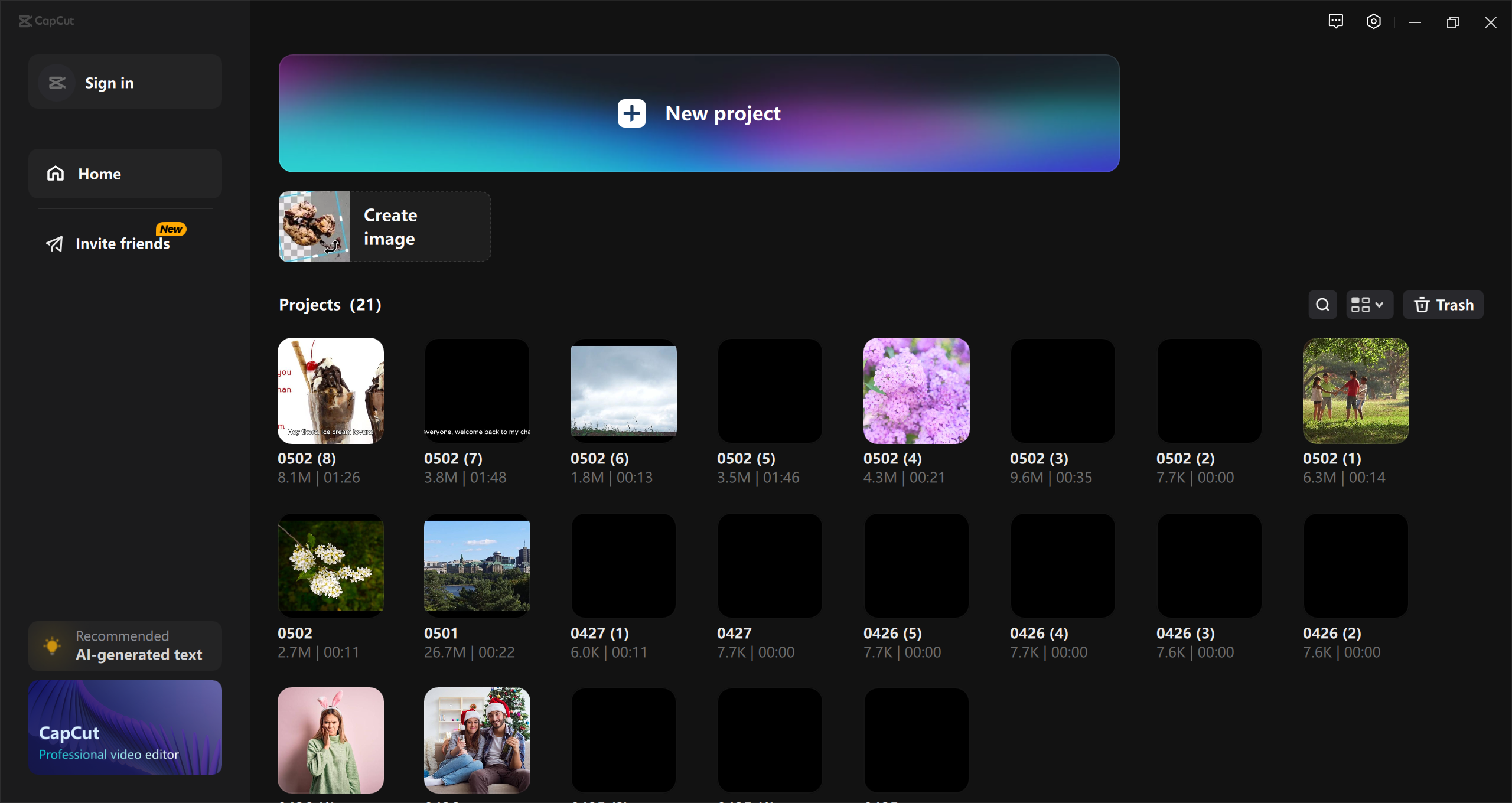Click the CapCut Professional video editor banner

pos(125,727)
